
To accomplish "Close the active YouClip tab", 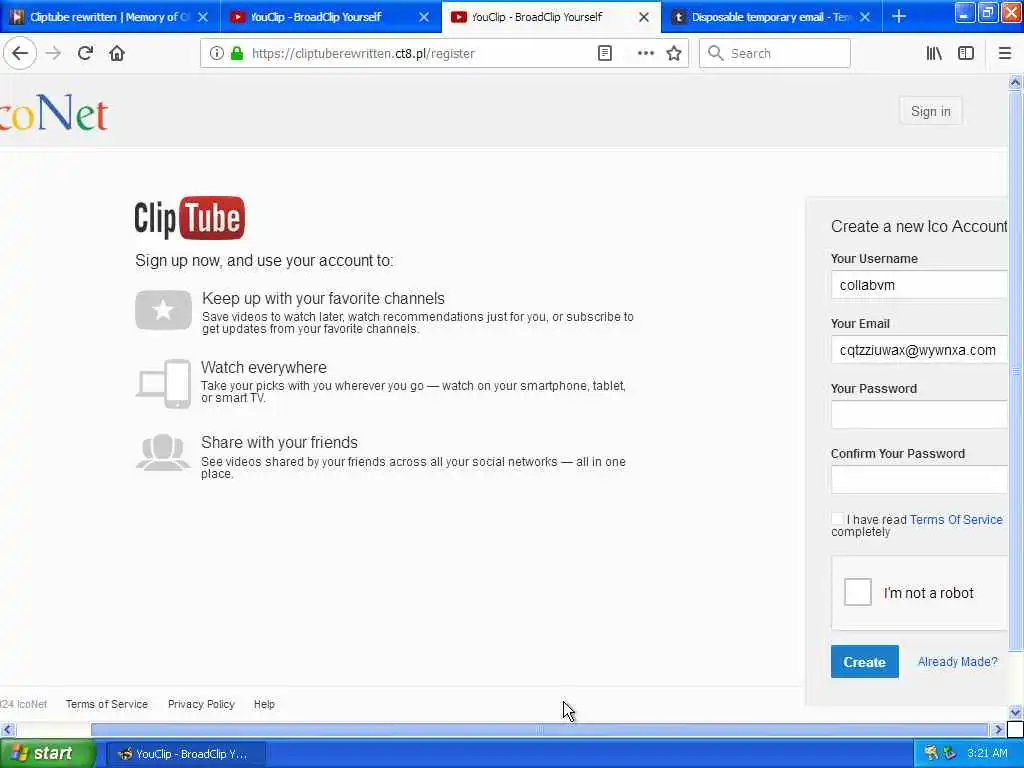I will [x=644, y=17].
